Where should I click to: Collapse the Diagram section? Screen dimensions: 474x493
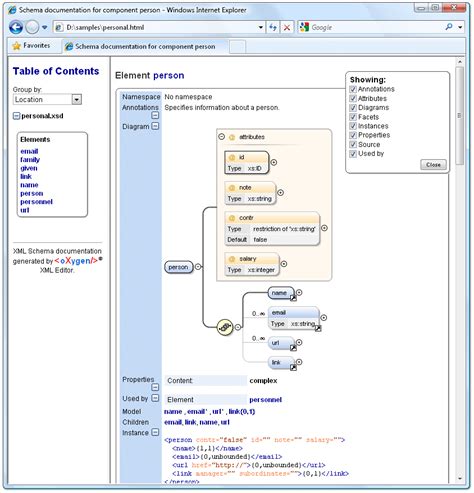pos(155,126)
